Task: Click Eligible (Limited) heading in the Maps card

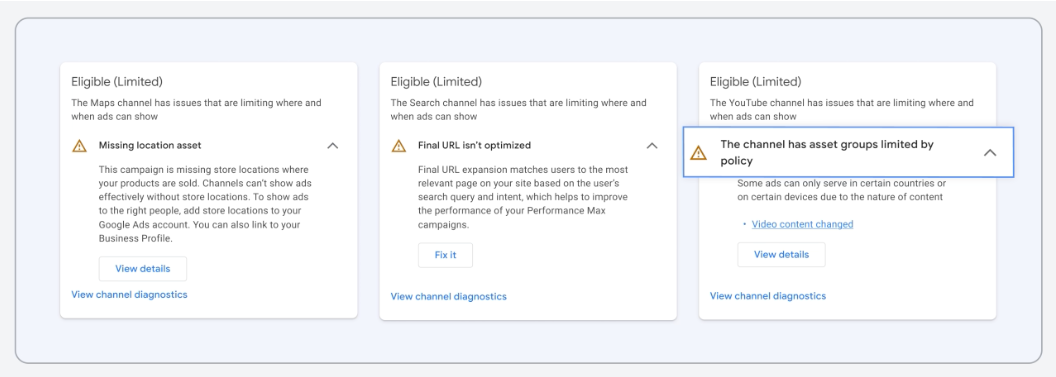Action: [117, 82]
